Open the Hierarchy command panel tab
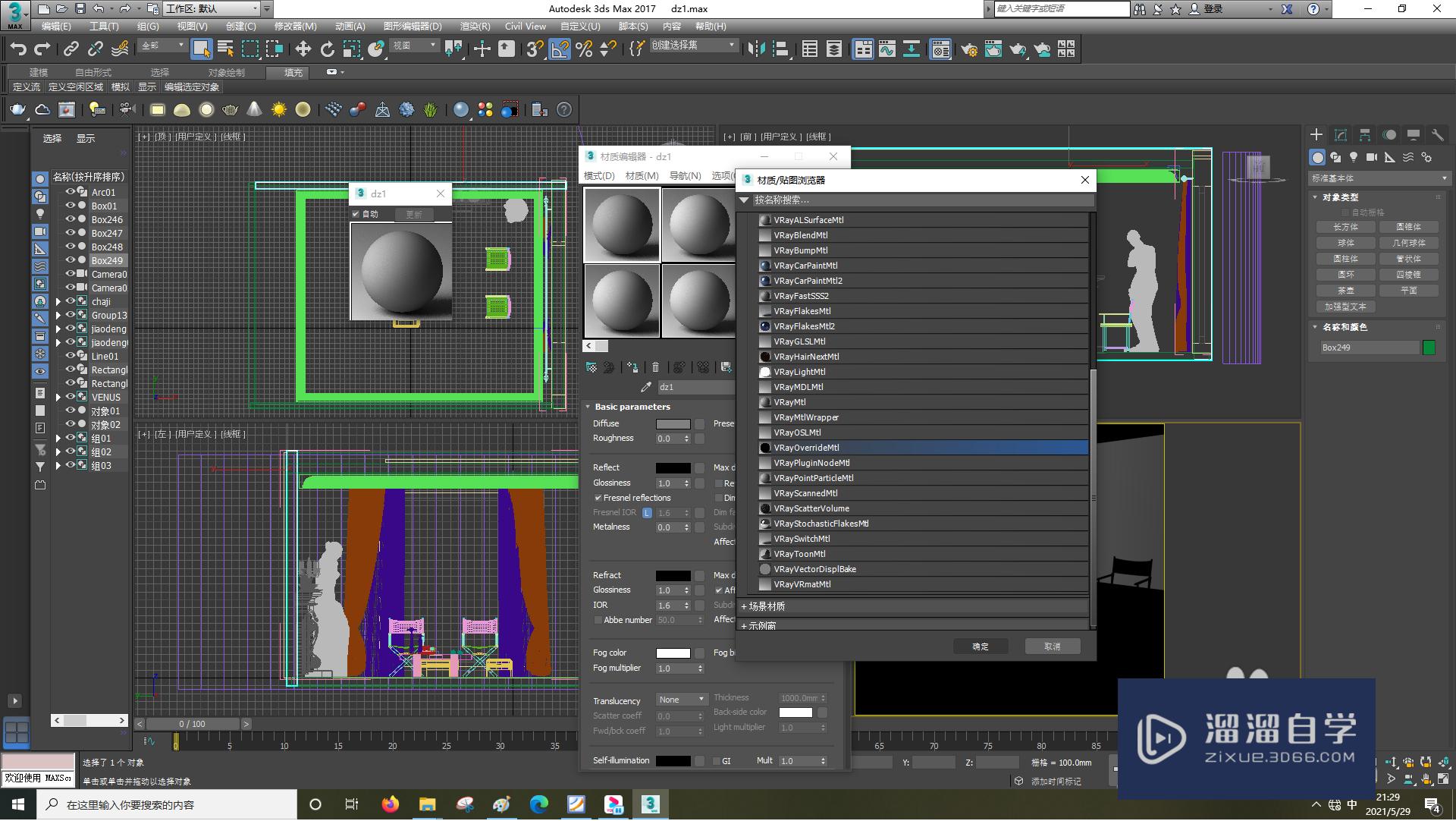 tap(1365, 135)
